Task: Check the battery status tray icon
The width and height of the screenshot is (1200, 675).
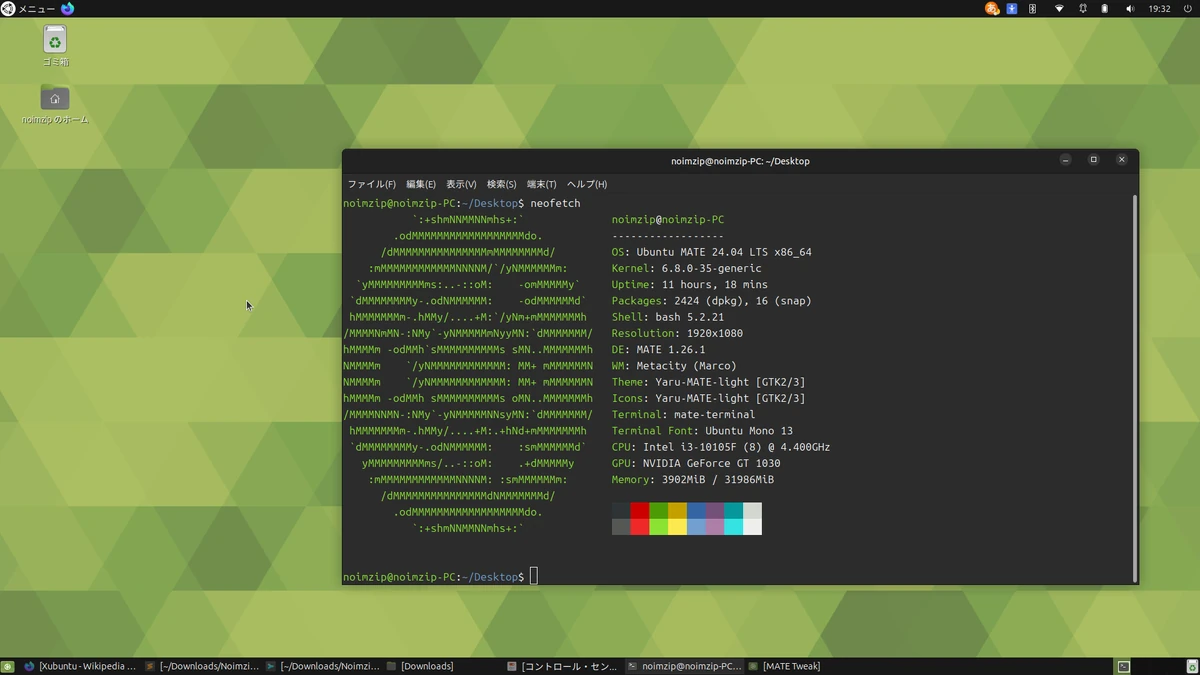Action: (1104, 8)
